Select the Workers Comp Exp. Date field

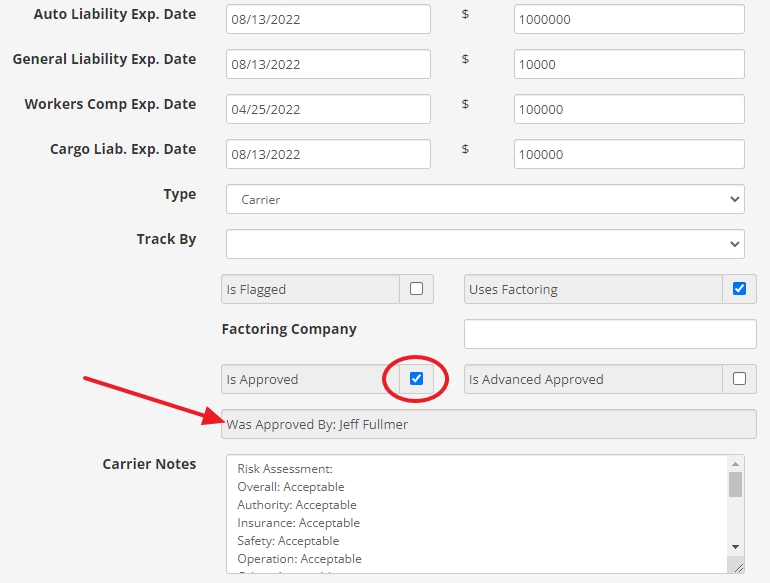point(328,109)
